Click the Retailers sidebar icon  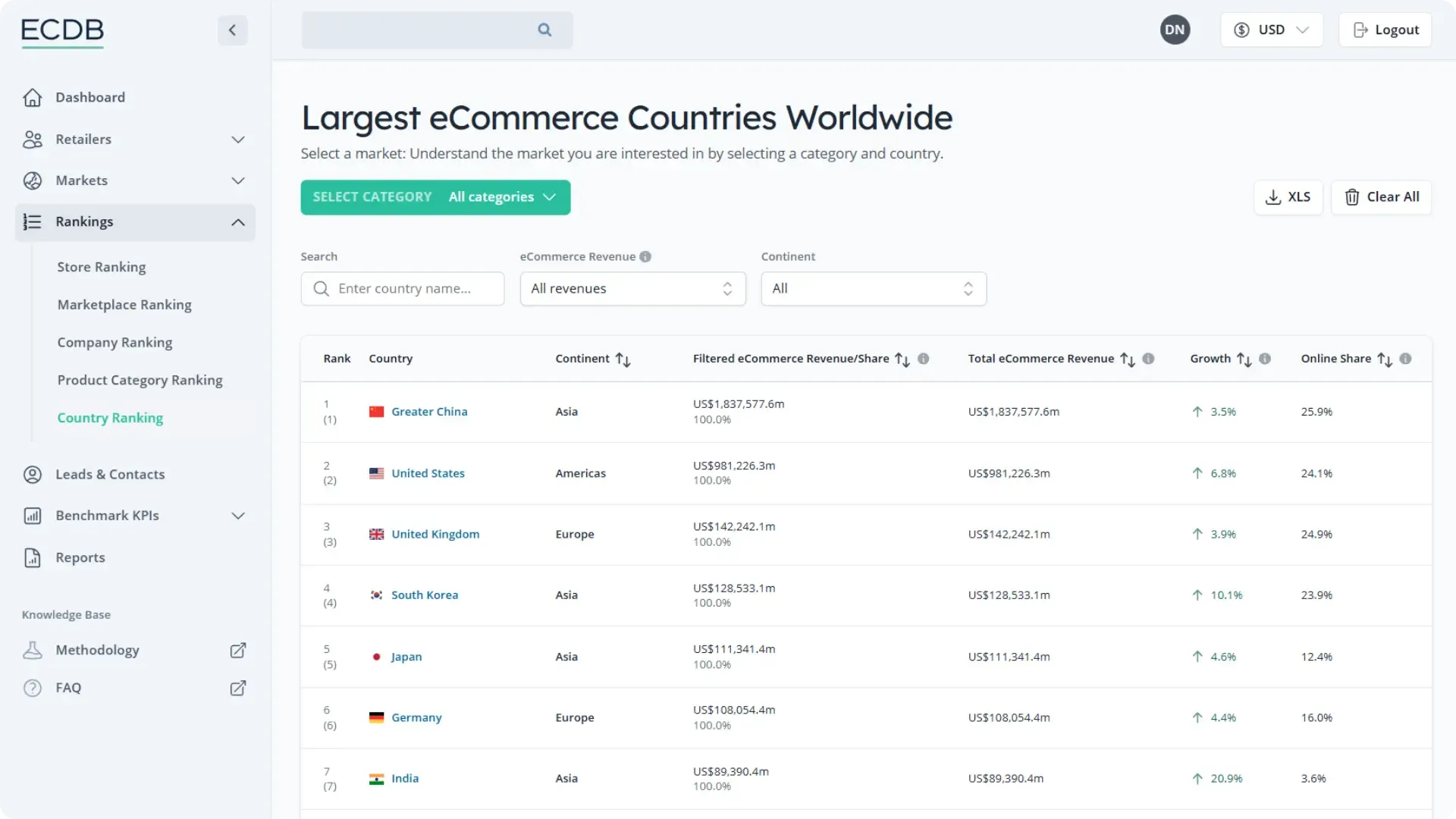pyautogui.click(x=31, y=139)
